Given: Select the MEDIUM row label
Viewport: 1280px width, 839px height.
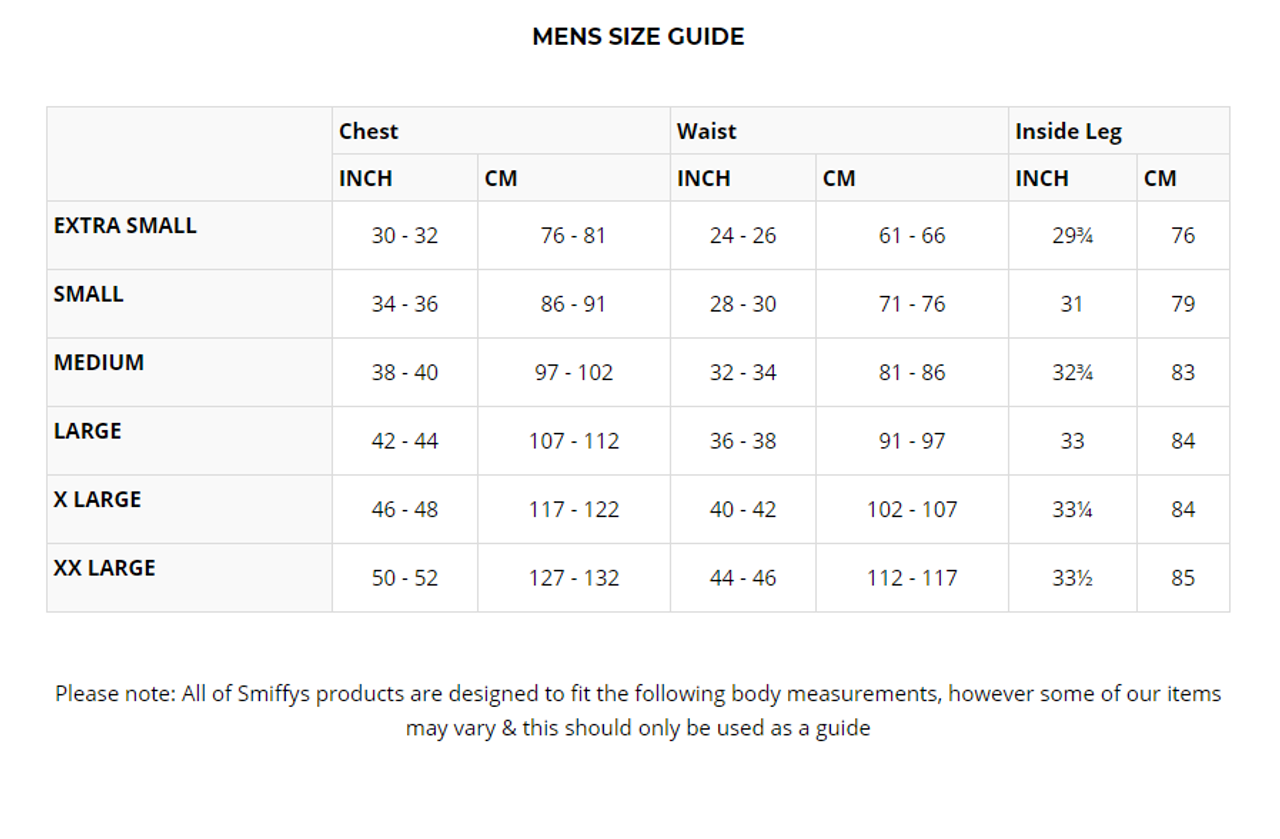Looking at the screenshot, I should [x=99, y=362].
